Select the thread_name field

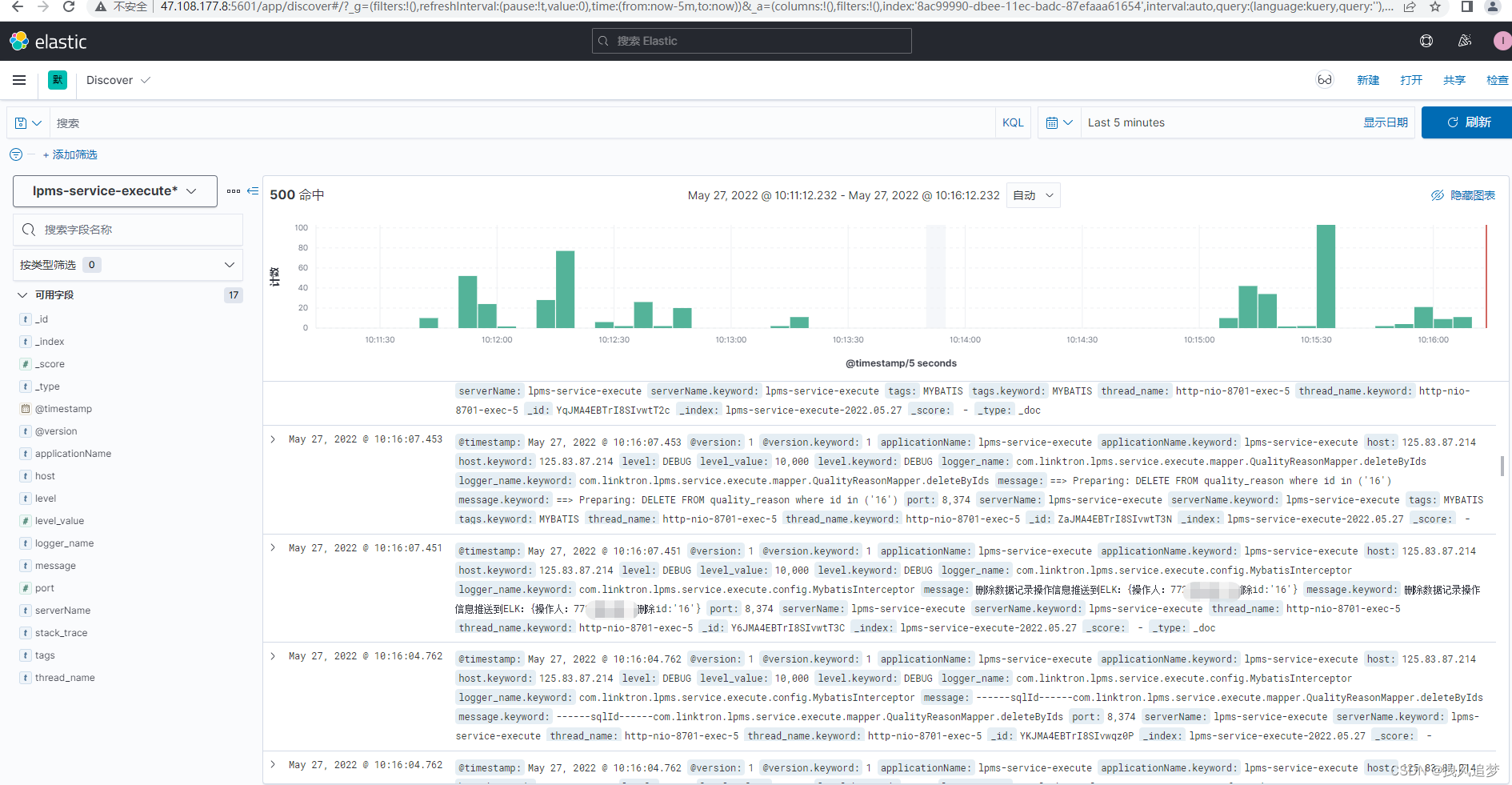[65, 678]
